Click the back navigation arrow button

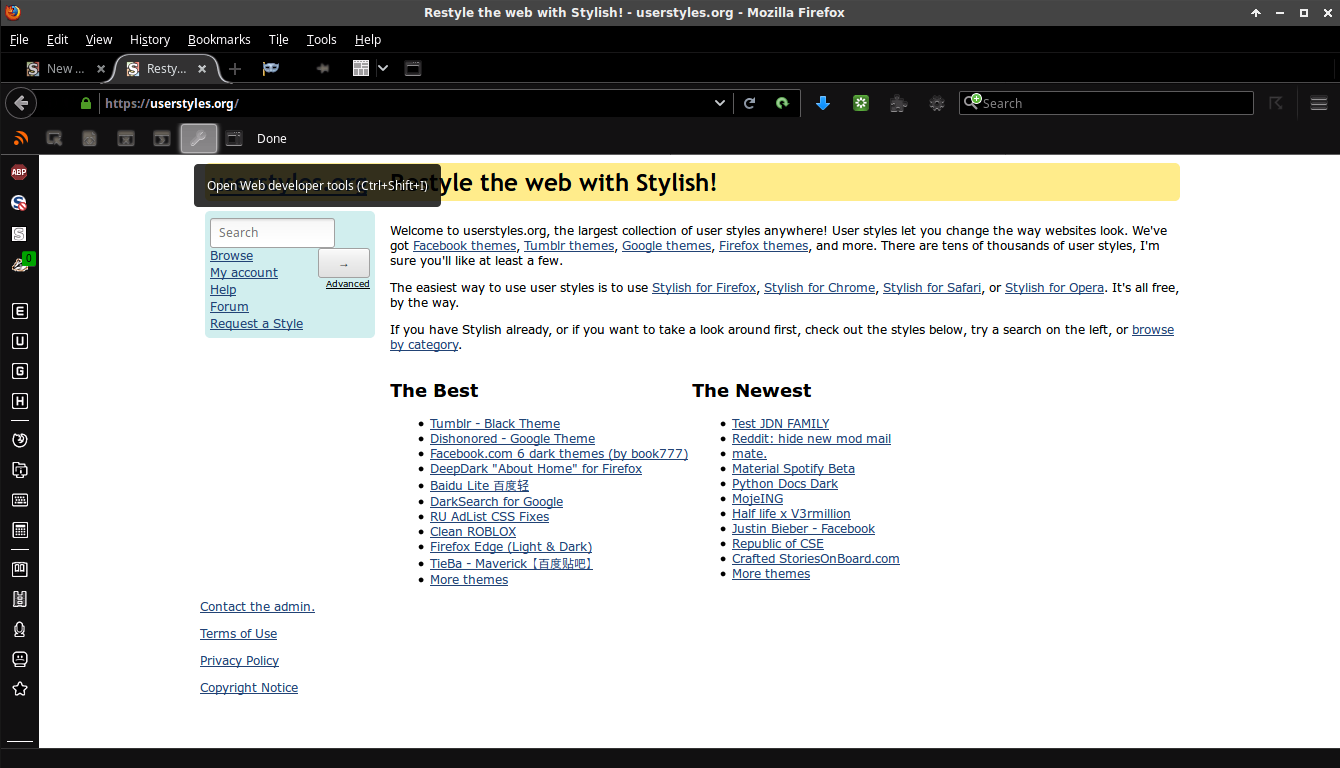point(21,103)
